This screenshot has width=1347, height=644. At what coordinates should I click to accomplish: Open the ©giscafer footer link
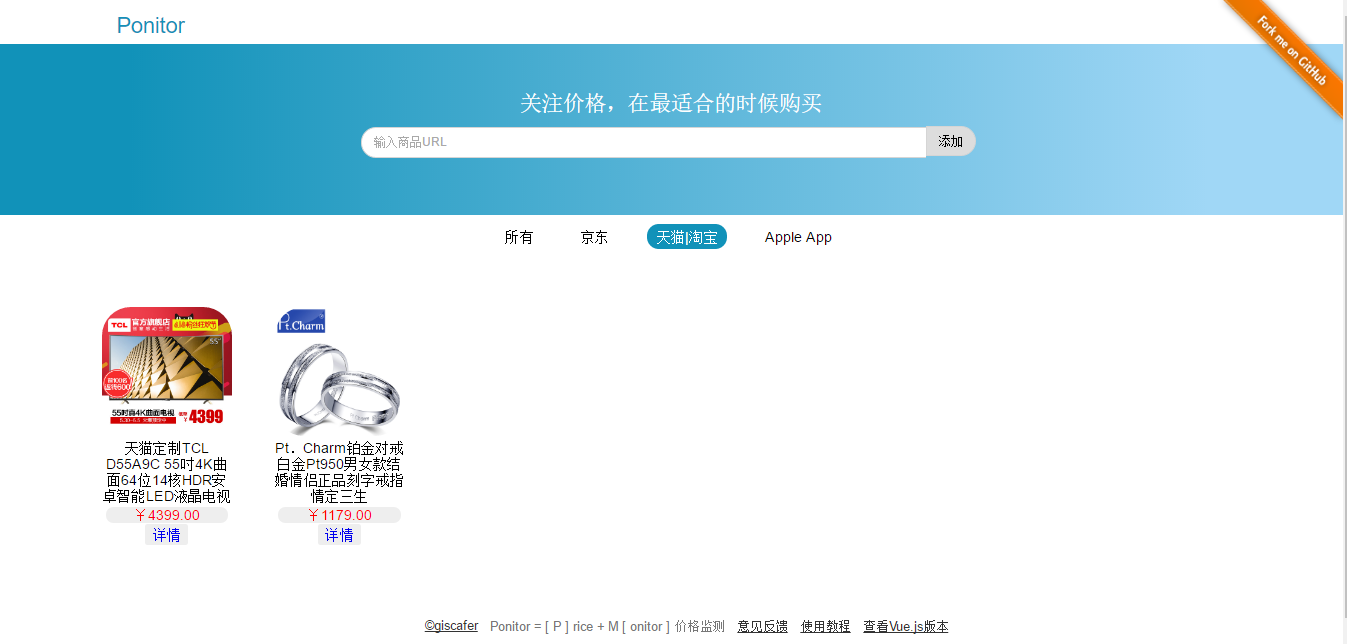coord(451,626)
